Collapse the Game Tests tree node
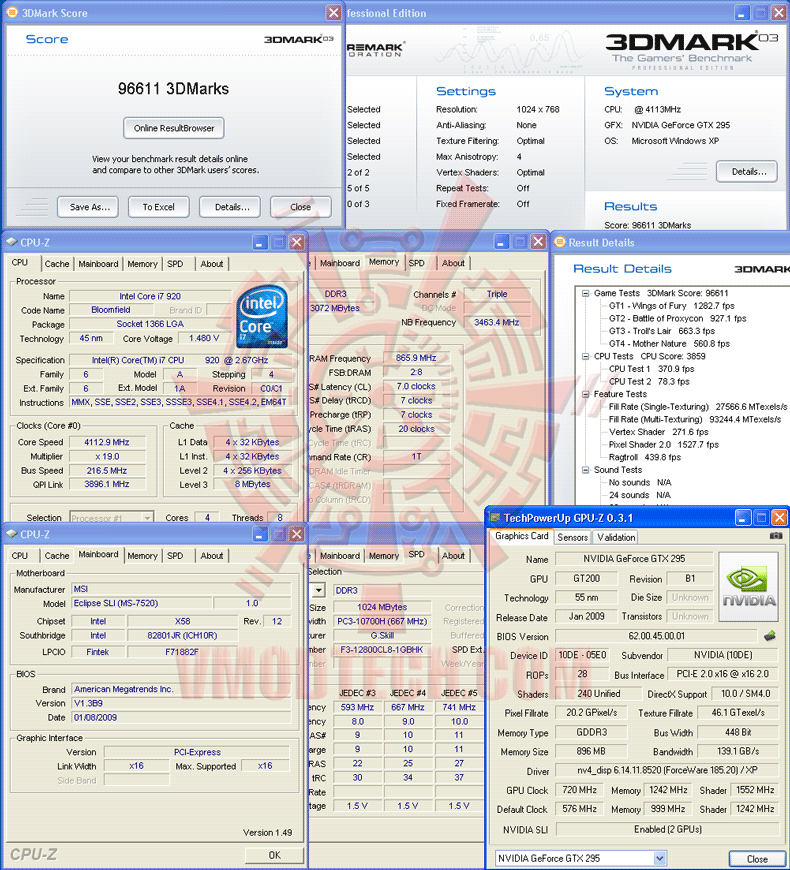Screen dimensions: 790x870 pyautogui.click(x=585, y=293)
